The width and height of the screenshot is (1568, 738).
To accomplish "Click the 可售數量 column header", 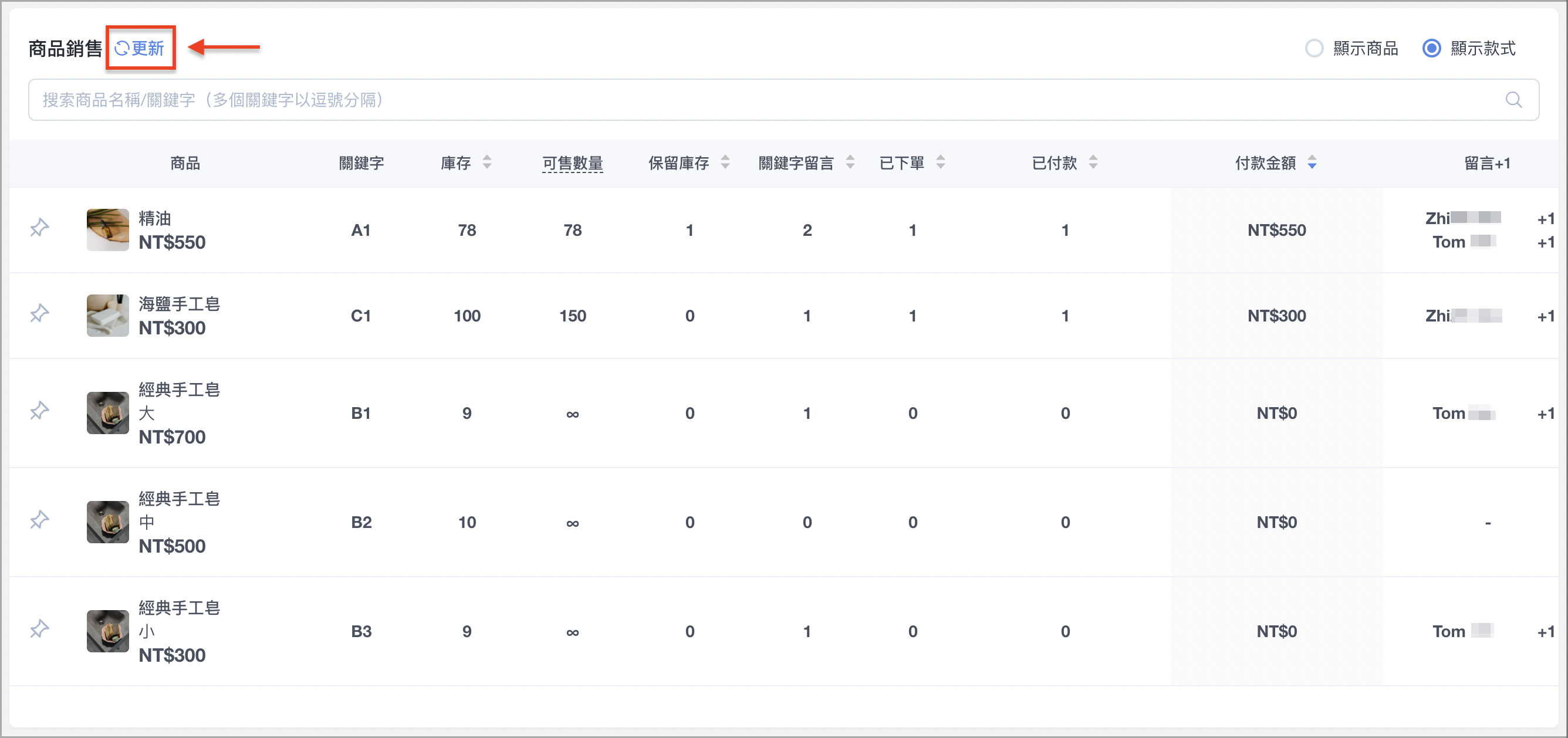I will point(572,163).
